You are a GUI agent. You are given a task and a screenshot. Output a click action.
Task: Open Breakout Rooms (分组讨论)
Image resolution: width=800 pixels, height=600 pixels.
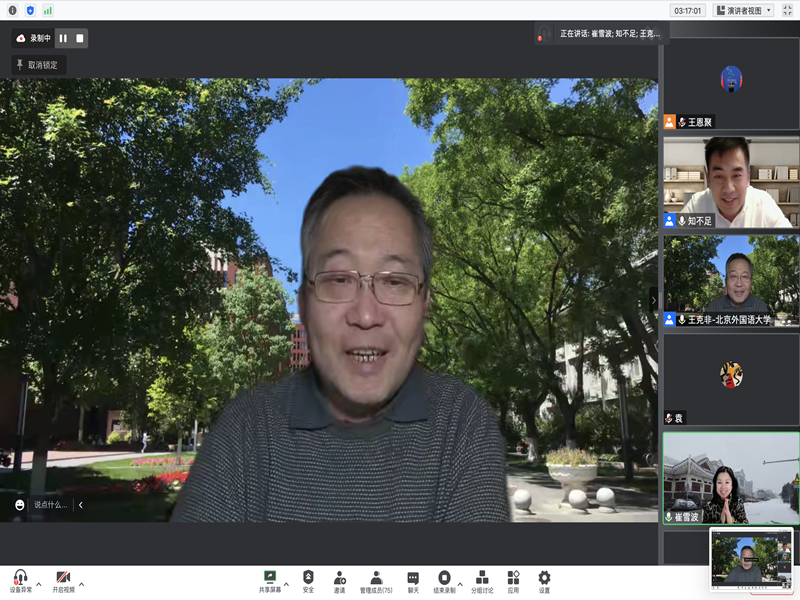click(482, 578)
